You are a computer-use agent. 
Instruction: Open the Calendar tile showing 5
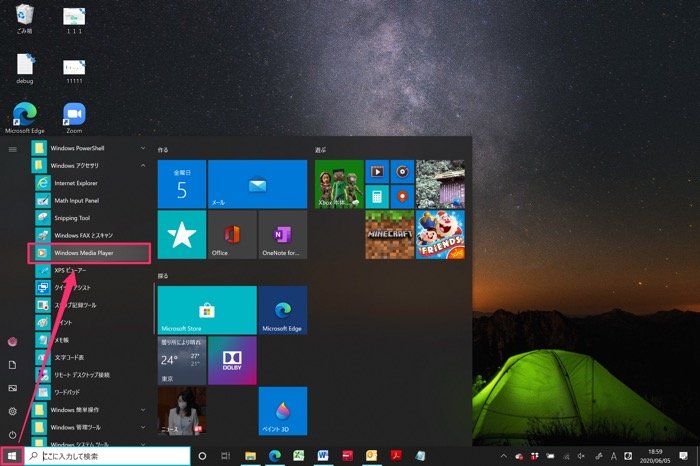pyautogui.click(x=182, y=184)
